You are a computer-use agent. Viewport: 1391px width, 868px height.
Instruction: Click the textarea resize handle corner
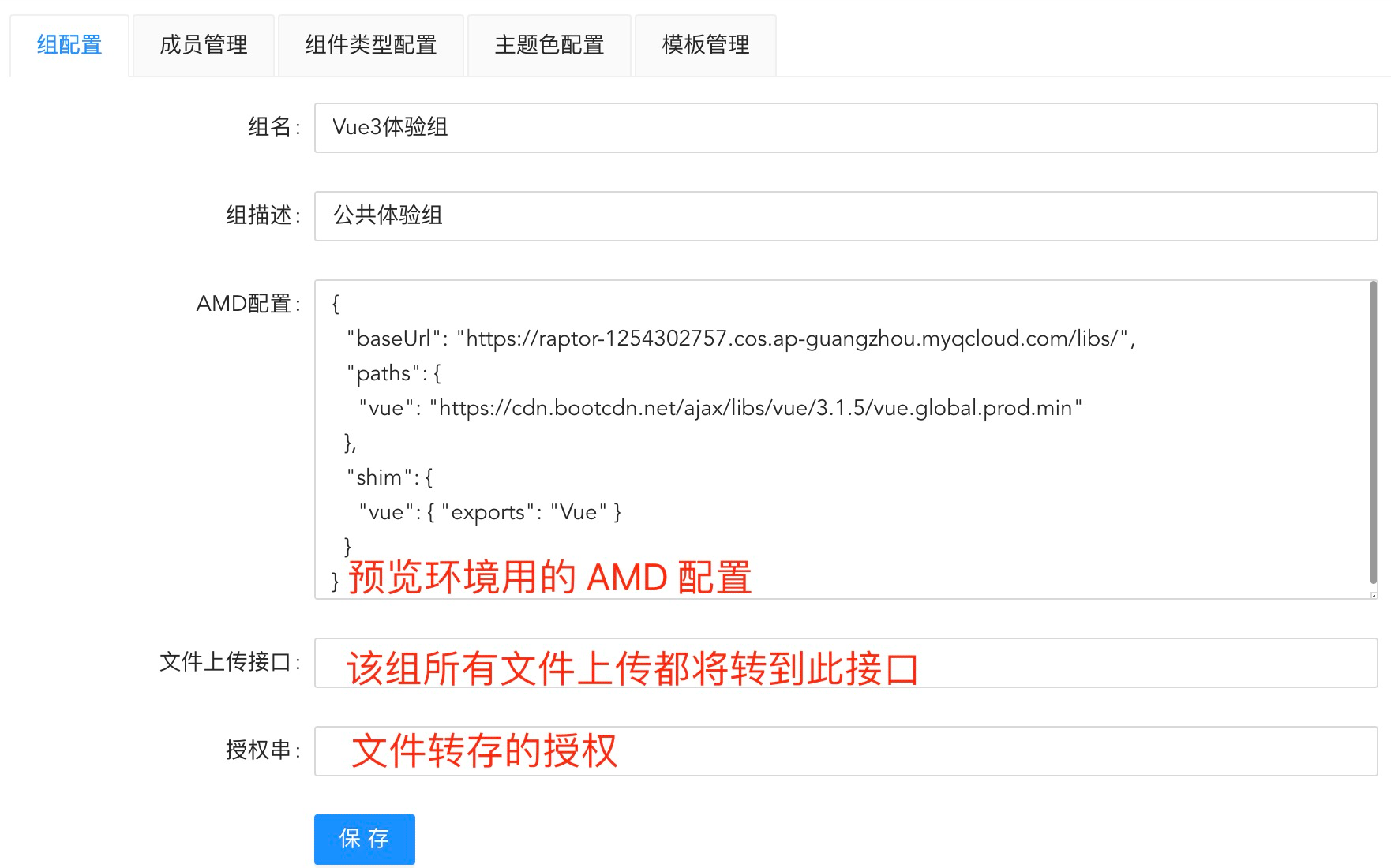click(x=1374, y=595)
